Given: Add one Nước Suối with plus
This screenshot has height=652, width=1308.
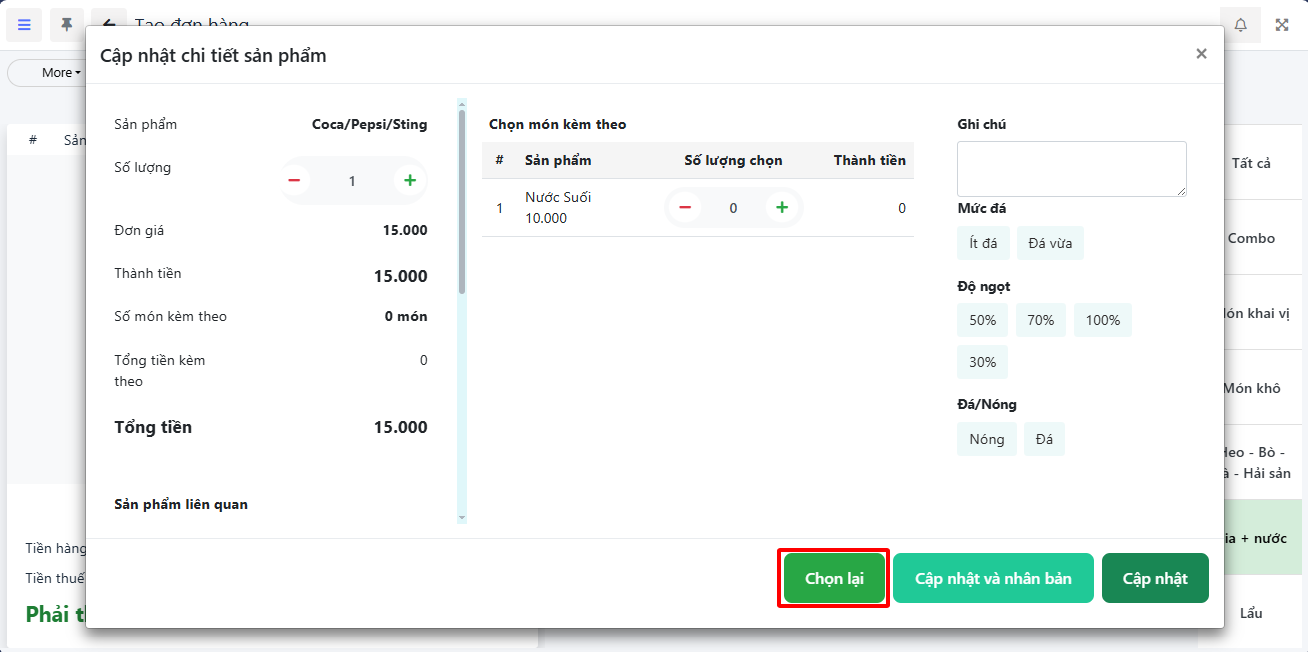Looking at the screenshot, I should tap(782, 208).
